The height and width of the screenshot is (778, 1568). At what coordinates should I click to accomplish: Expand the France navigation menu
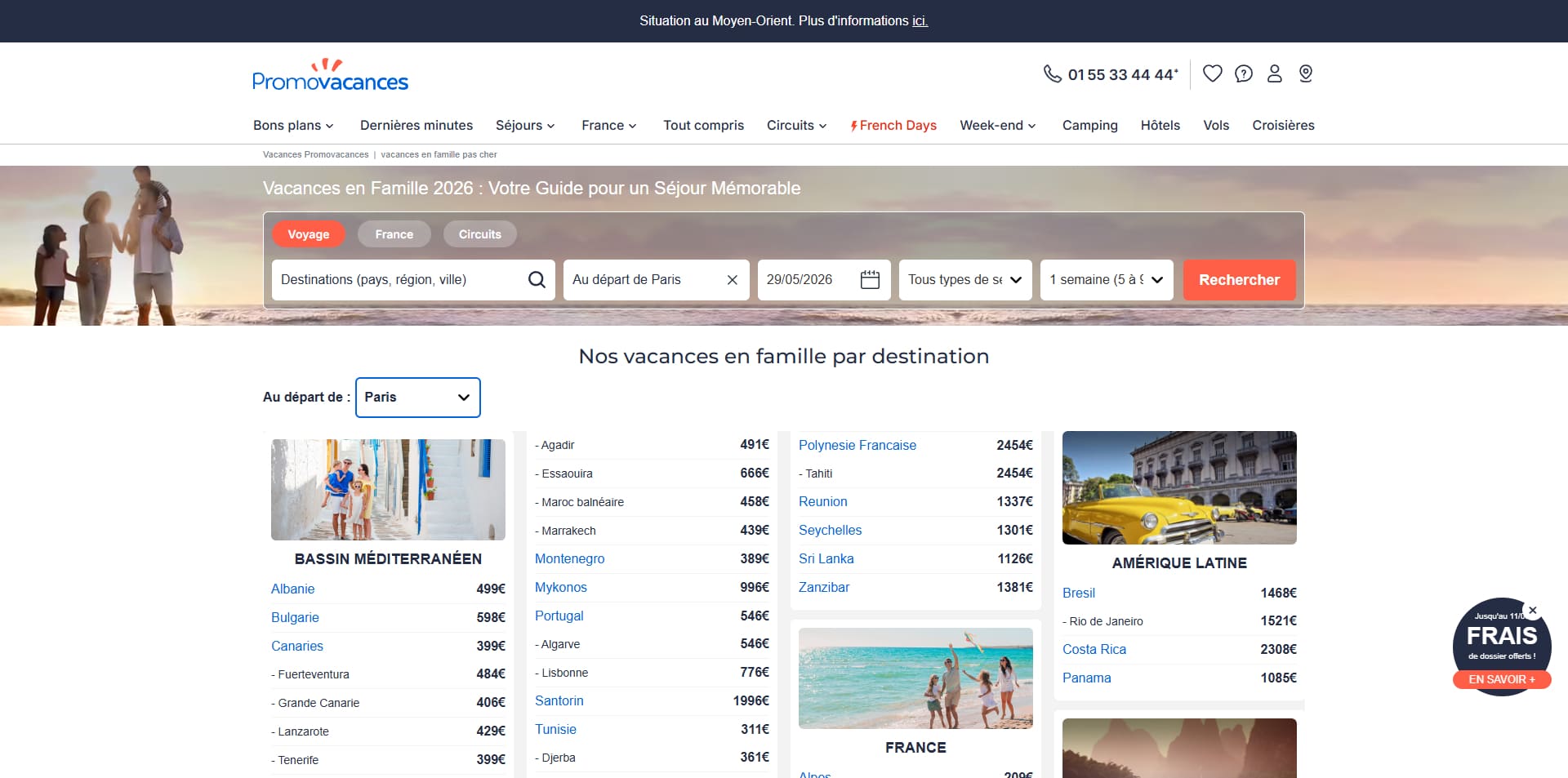point(609,125)
